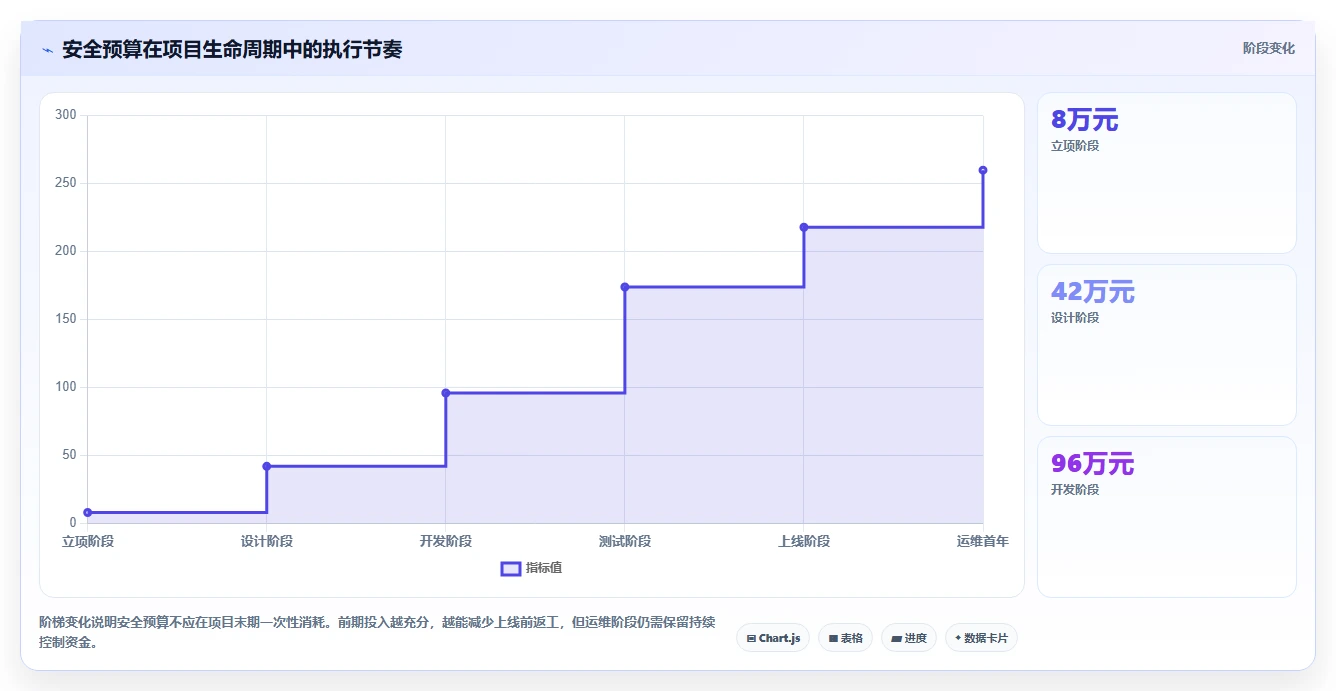Image resolution: width=1336 pixels, height=691 pixels.
Task: Click the 表格 chip
Action: [846, 638]
